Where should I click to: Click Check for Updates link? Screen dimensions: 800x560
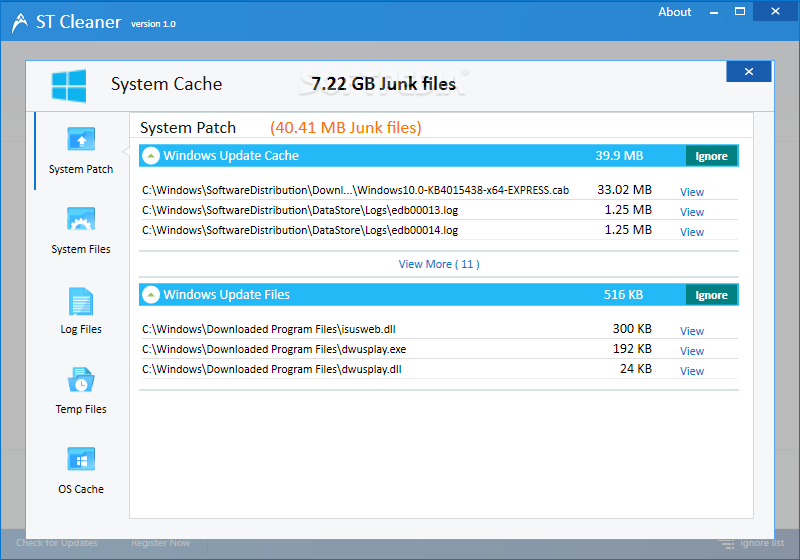coord(57,543)
